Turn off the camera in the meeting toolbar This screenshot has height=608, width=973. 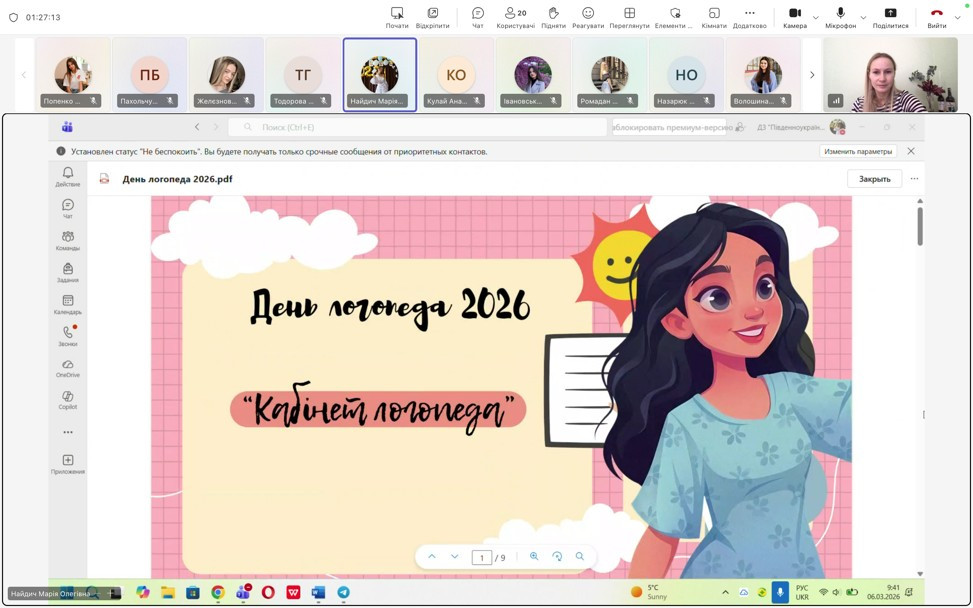pos(796,14)
